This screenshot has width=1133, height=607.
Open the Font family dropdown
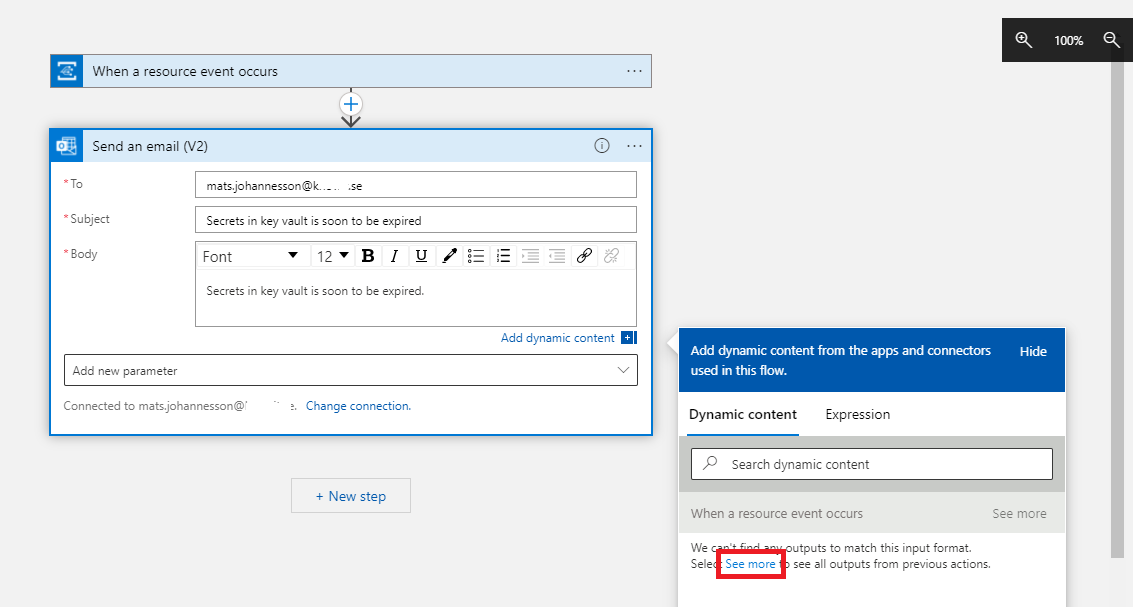click(251, 256)
